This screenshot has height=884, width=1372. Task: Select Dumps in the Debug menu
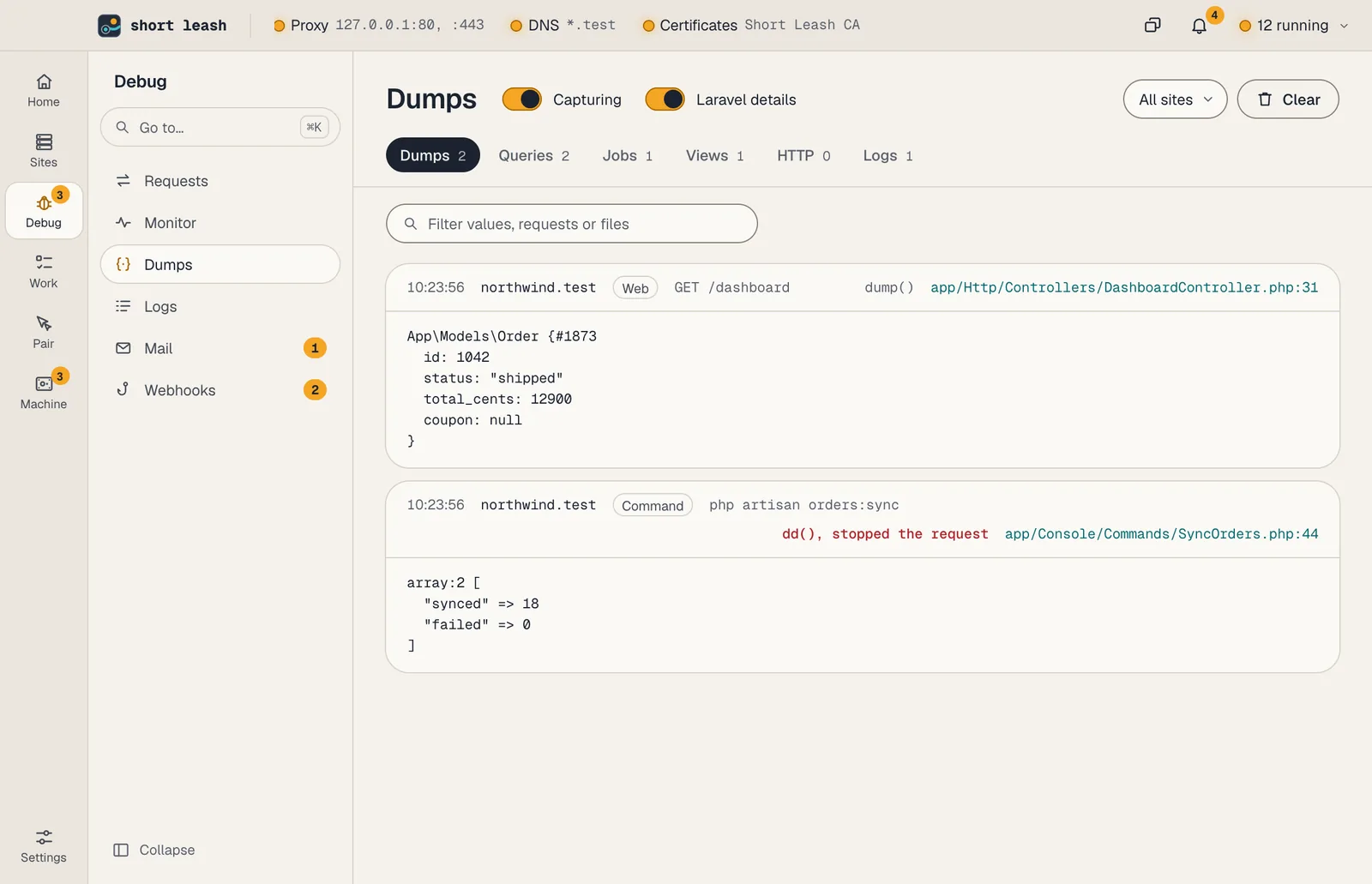click(220, 265)
